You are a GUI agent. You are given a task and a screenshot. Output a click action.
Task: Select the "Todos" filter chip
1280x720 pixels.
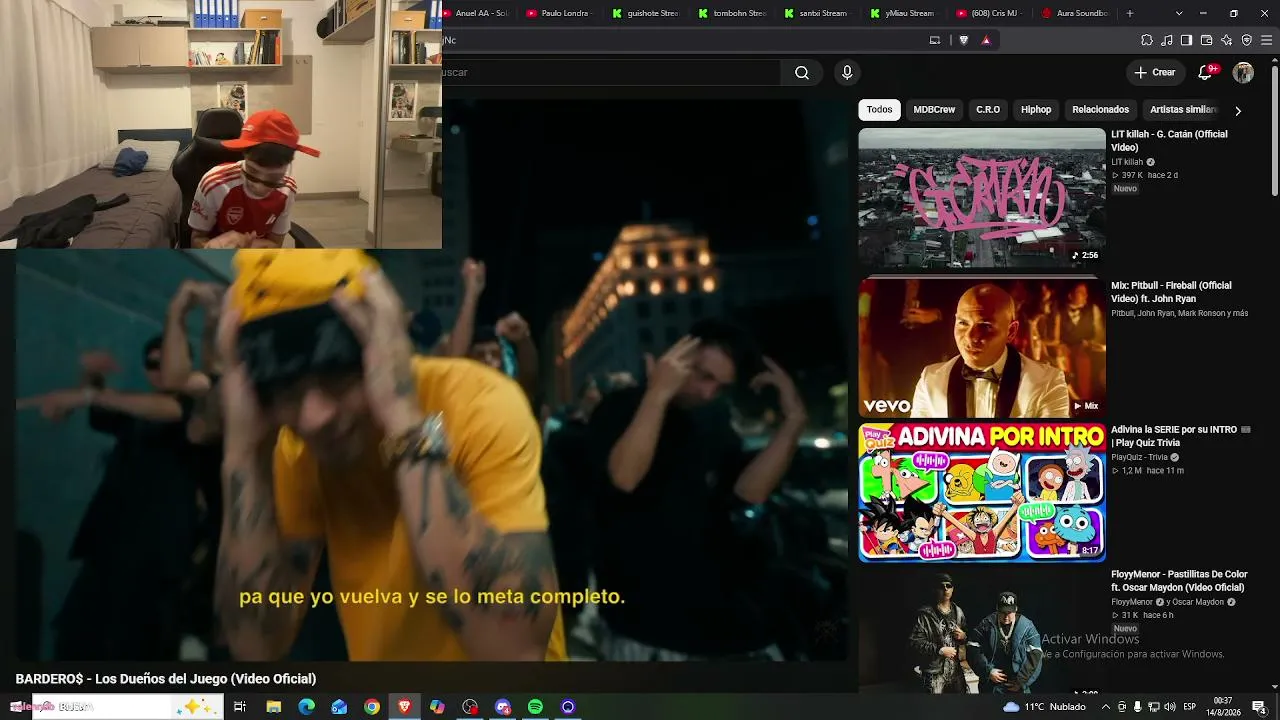[879, 110]
